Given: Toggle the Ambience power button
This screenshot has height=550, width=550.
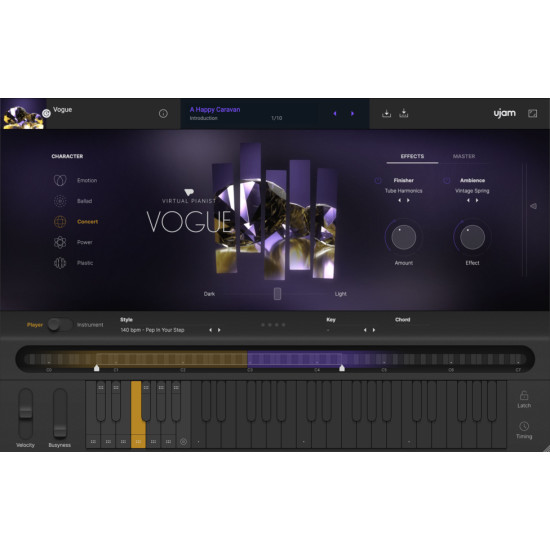Looking at the screenshot, I should pos(447,180).
